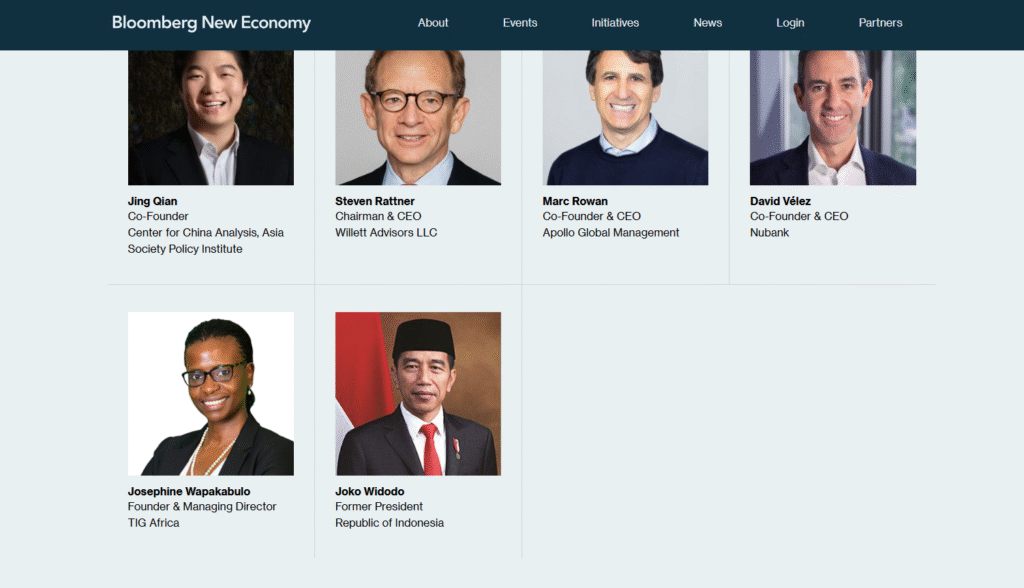Click the Apollo Global Management text
Screen dimensions: 1024x588
click(611, 233)
